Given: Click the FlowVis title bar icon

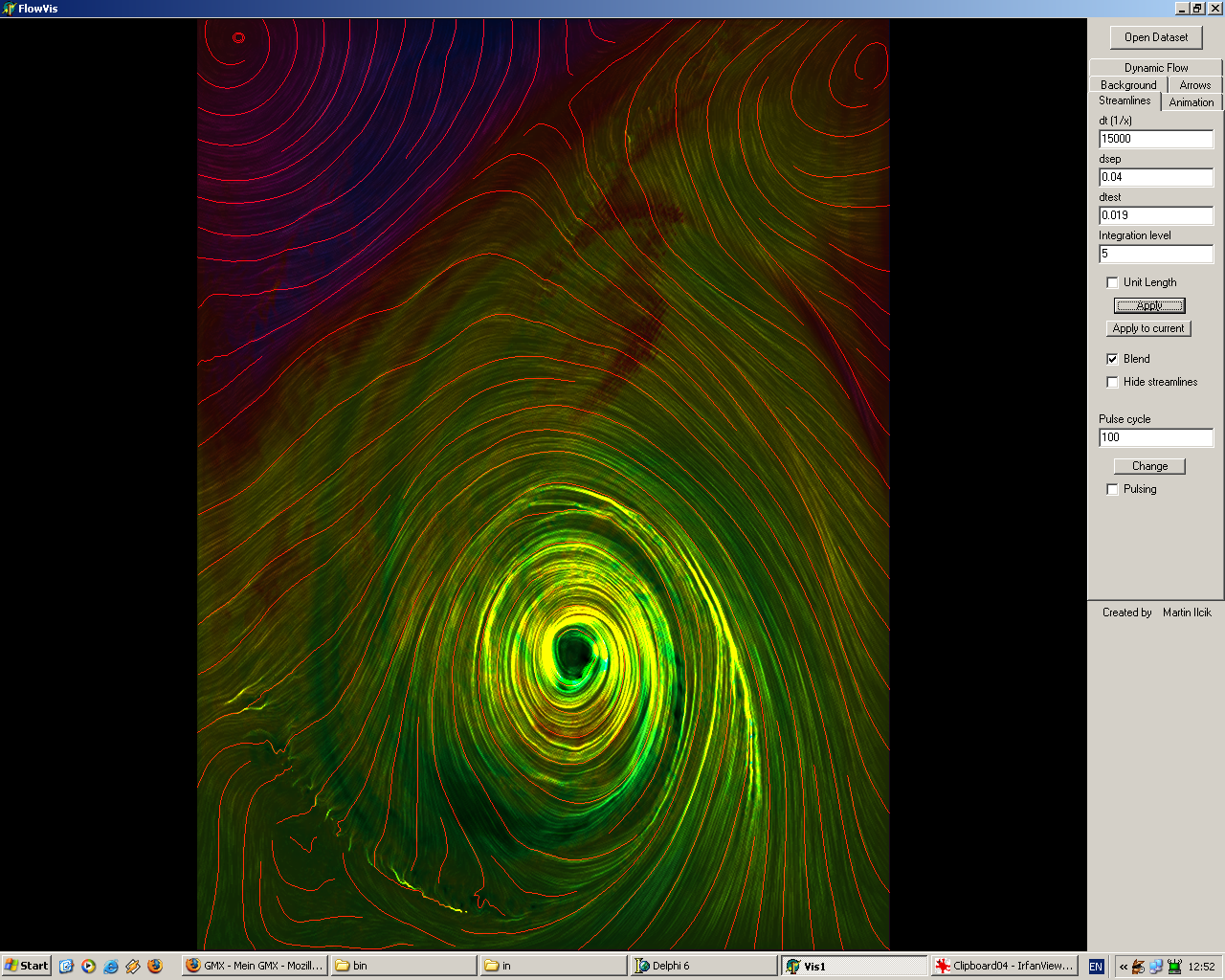Looking at the screenshot, I should point(9,9).
